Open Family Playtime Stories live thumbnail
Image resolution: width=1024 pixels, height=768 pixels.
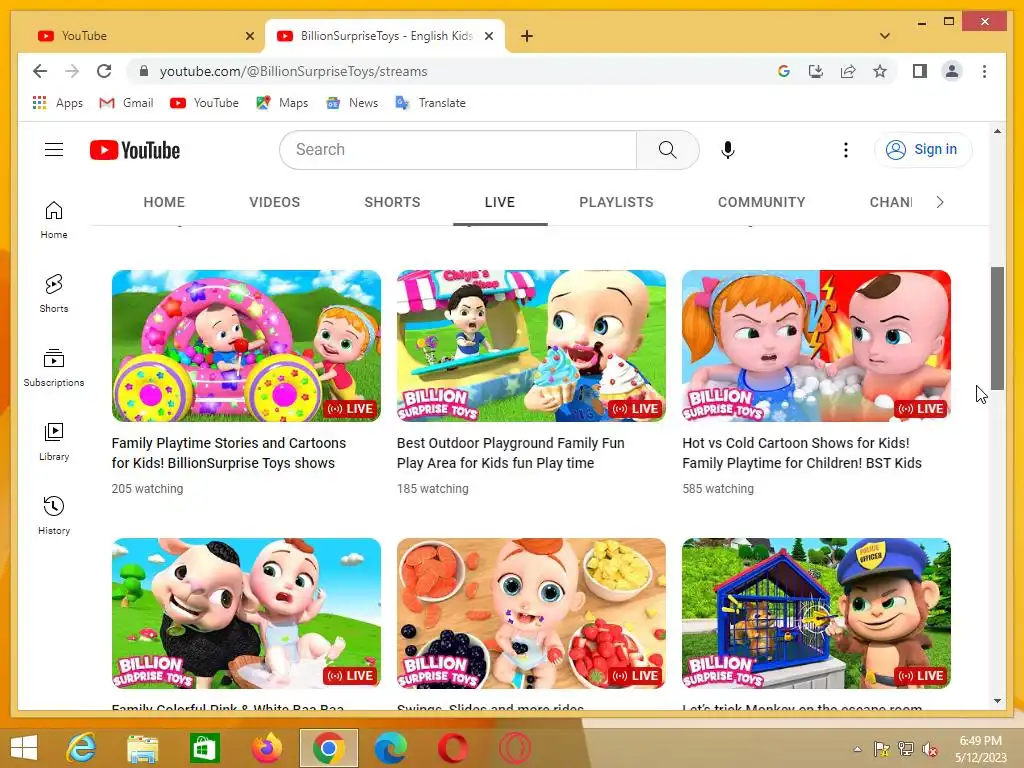pos(246,345)
